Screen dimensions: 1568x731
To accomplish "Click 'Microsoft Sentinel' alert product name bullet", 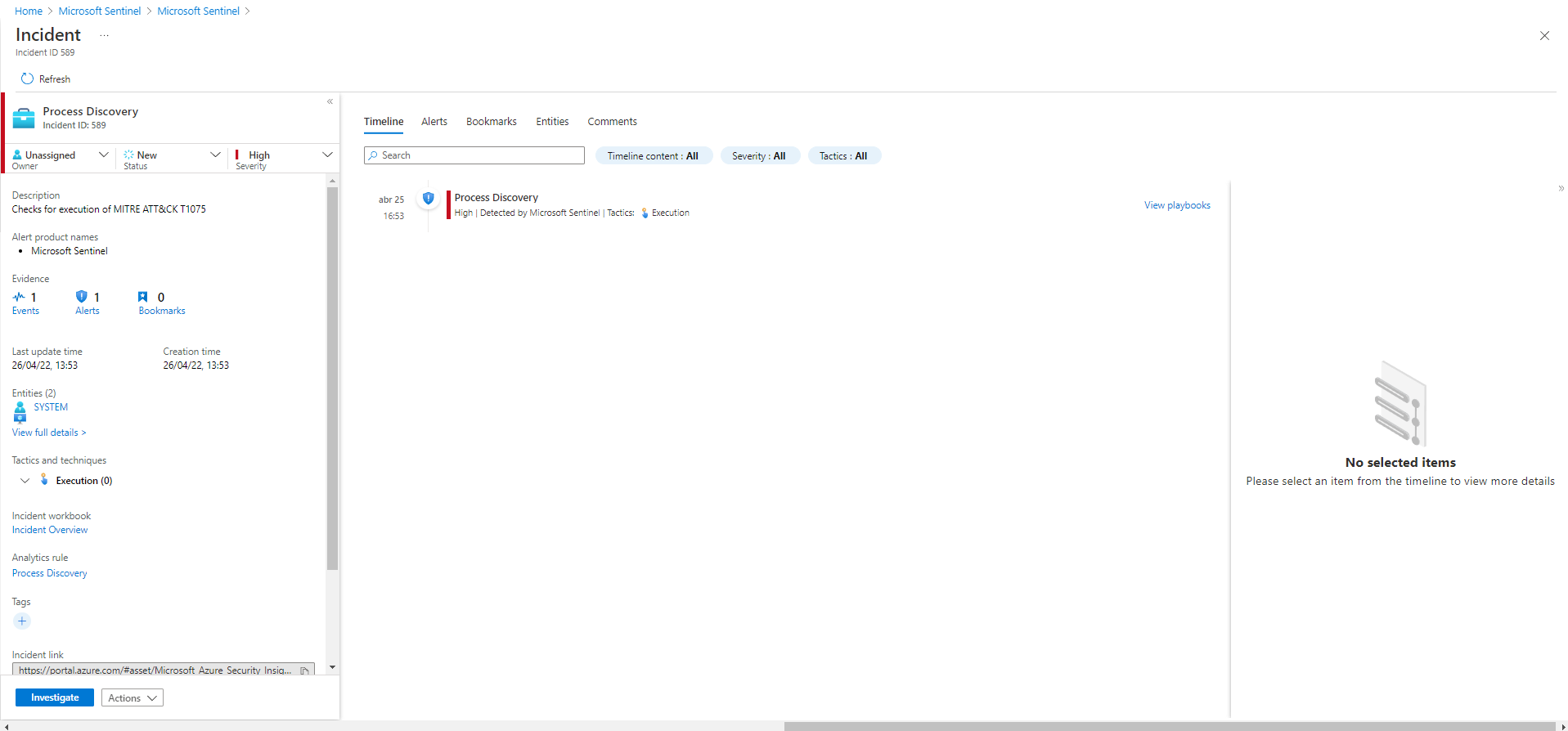I will pos(70,251).
